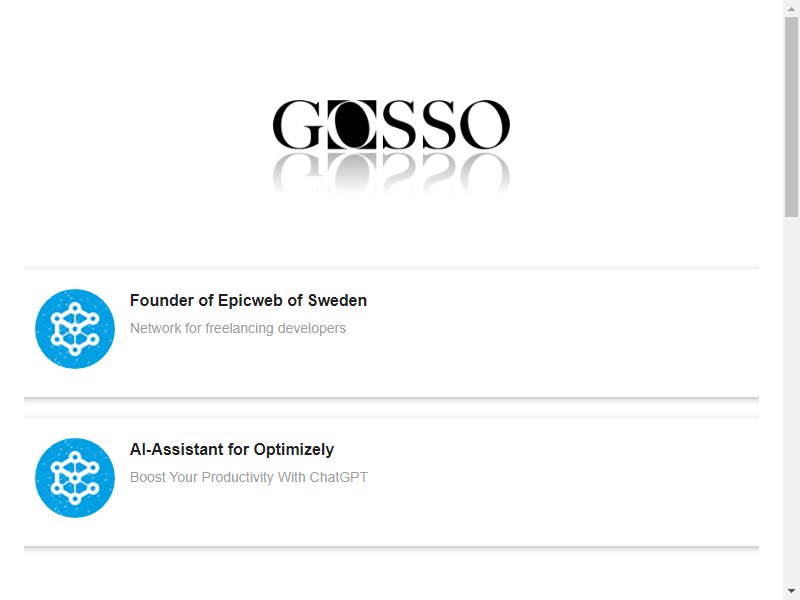Open the AI-Assistant for Optimizely heading
The height and width of the screenshot is (600, 800).
[x=232, y=449]
